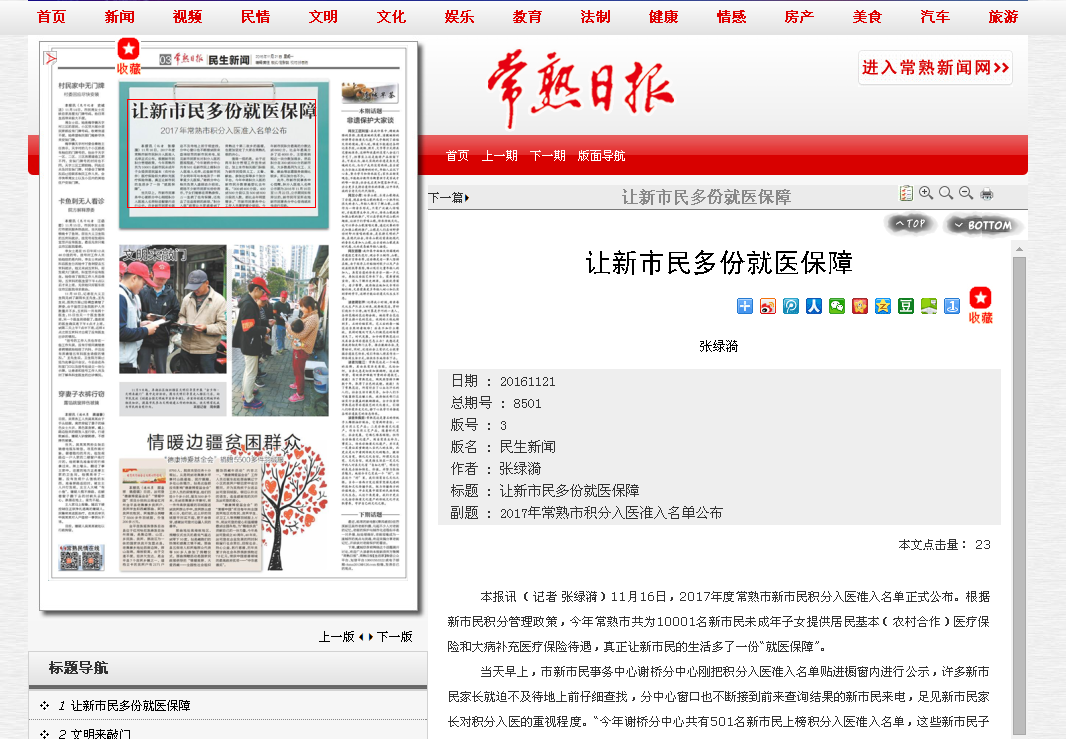Open 版面导航 page navigation
This screenshot has height=739, width=1066.
pyautogui.click(x=602, y=156)
